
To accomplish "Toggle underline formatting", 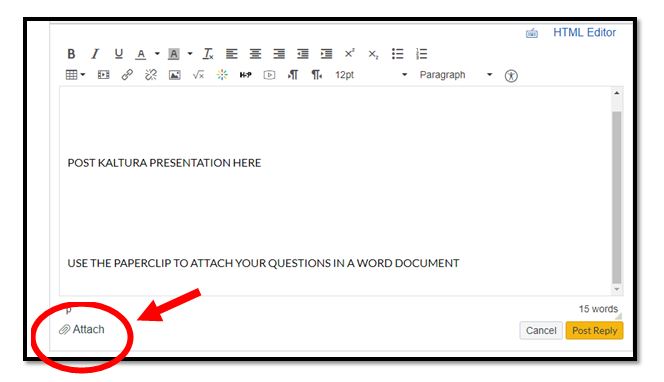I will pos(119,54).
